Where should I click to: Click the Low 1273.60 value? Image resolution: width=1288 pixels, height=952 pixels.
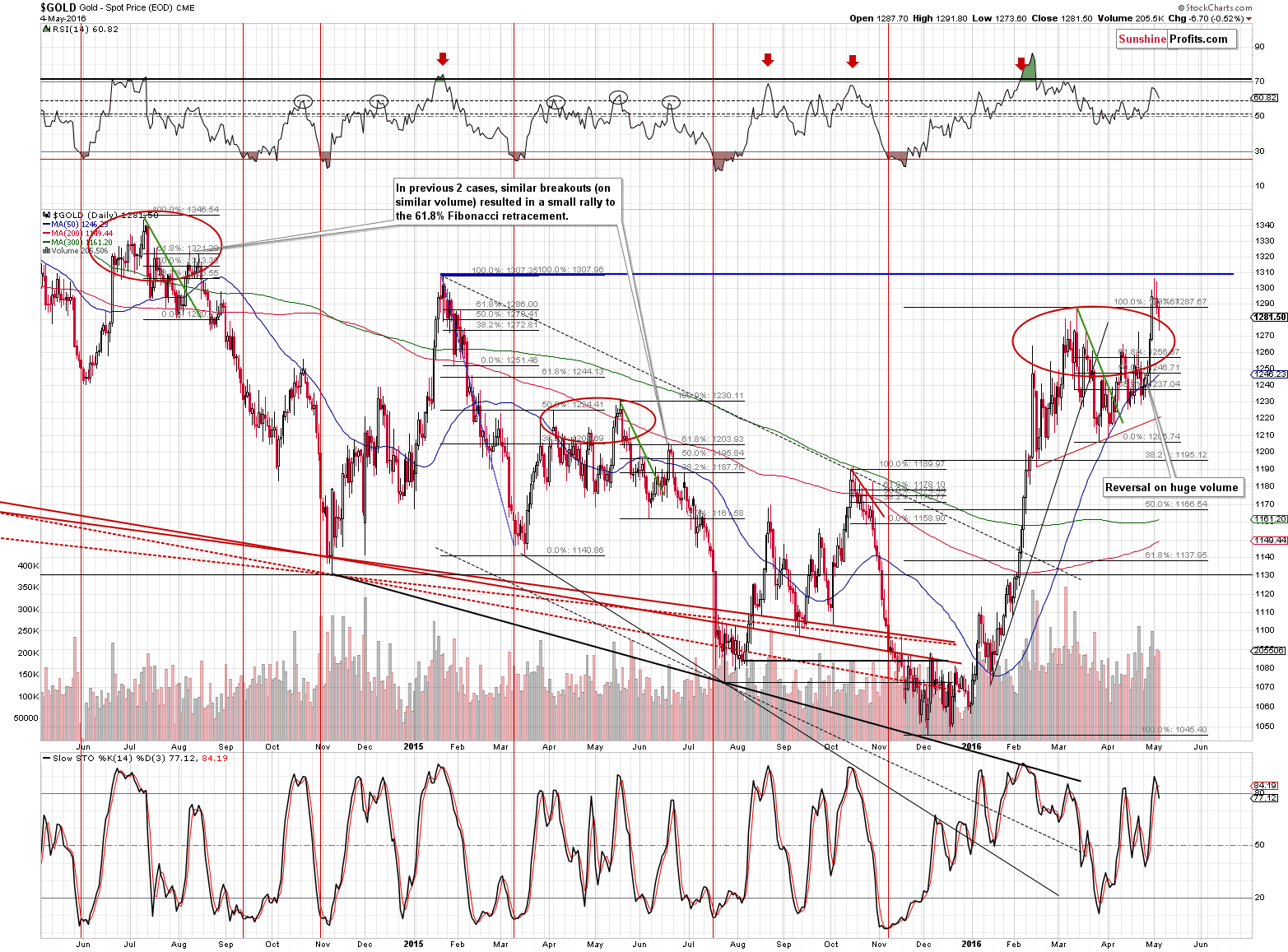click(999, 18)
